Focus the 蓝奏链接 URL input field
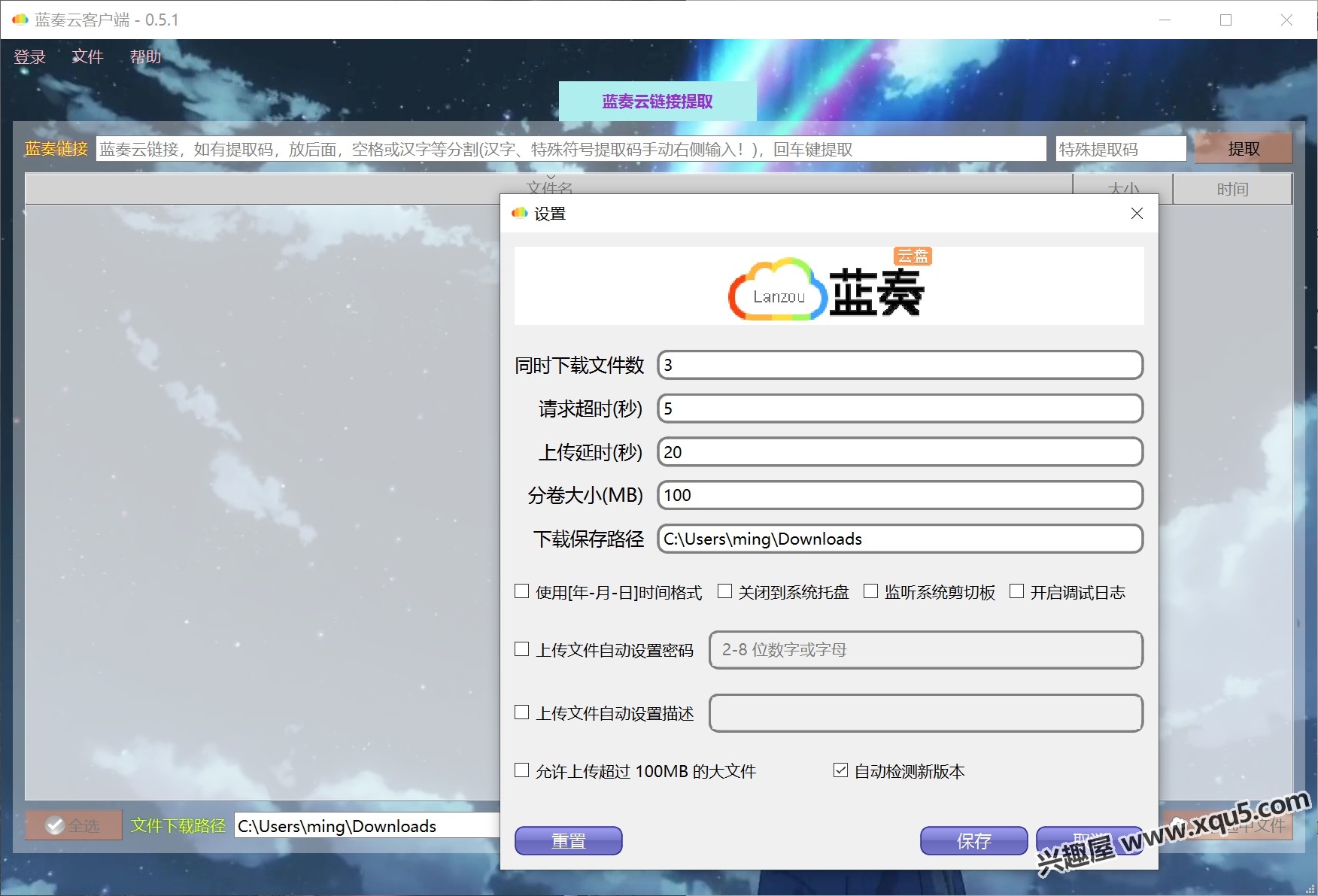 point(571,149)
